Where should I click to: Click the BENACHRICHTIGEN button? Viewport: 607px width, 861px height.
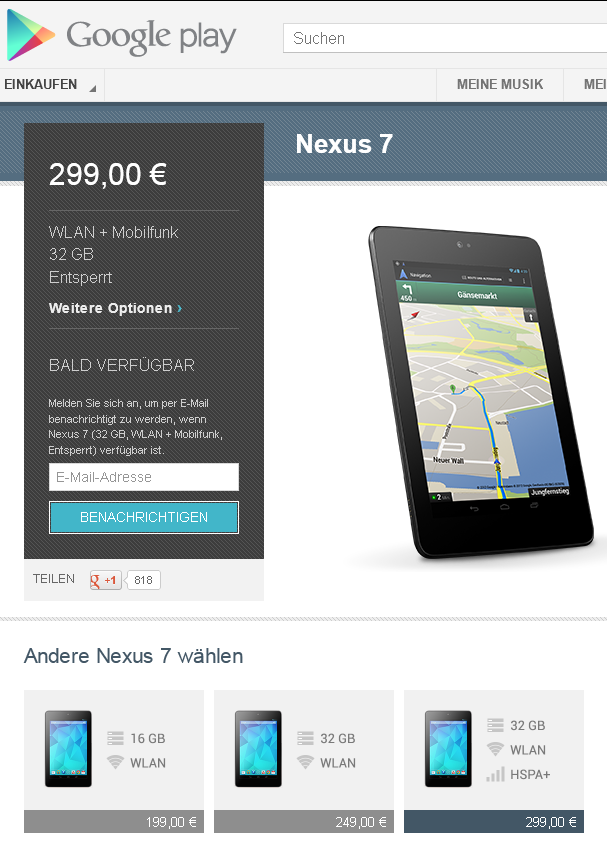(x=144, y=517)
